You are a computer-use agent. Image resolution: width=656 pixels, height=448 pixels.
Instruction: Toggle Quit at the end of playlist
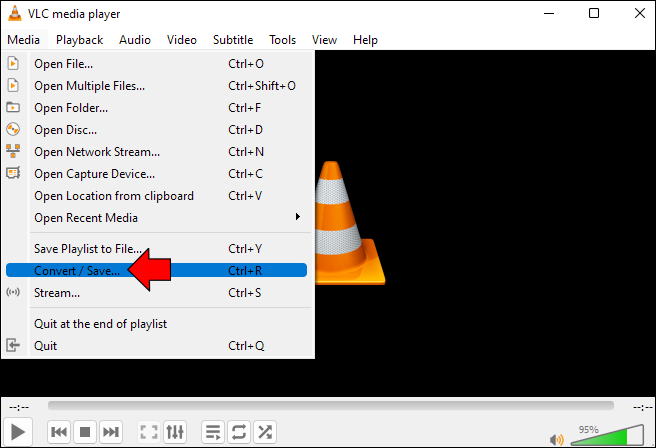point(156,324)
